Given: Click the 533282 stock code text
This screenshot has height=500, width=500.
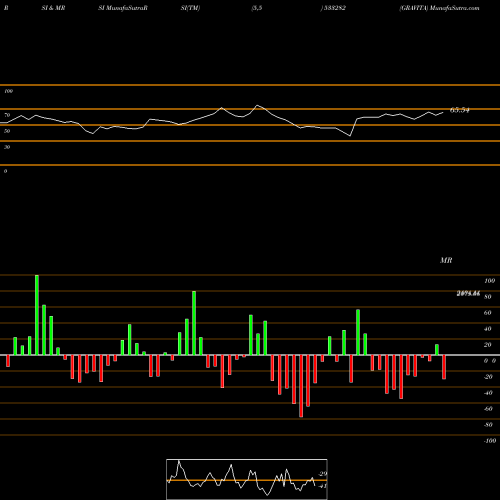Looking at the screenshot, I should [334, 8].
